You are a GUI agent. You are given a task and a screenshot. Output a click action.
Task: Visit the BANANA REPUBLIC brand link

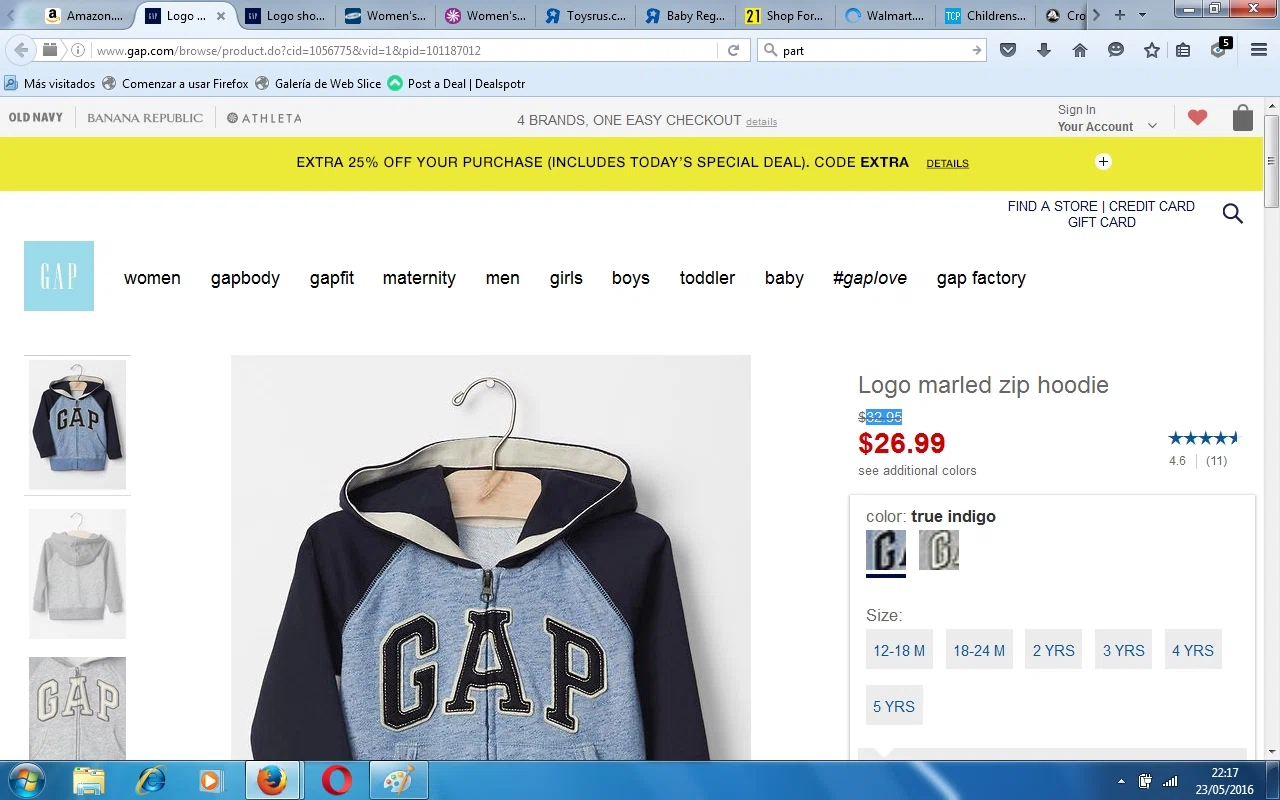pyautogui.click(x=145, y=118)
